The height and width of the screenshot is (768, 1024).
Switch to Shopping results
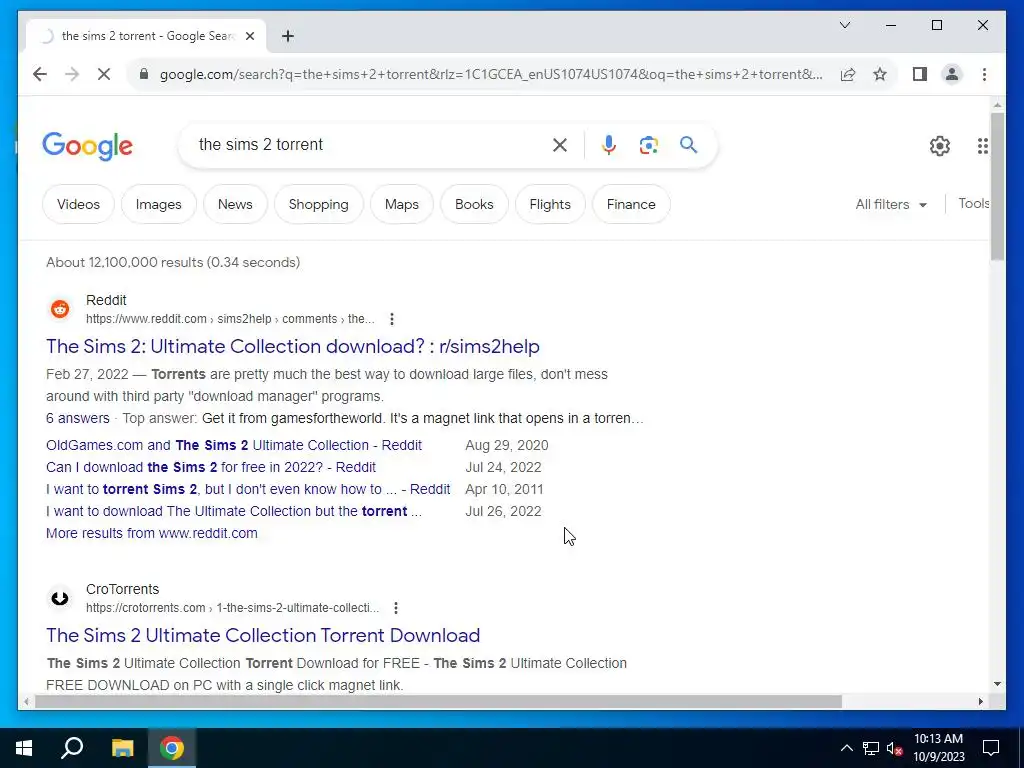tap(319, 204)
